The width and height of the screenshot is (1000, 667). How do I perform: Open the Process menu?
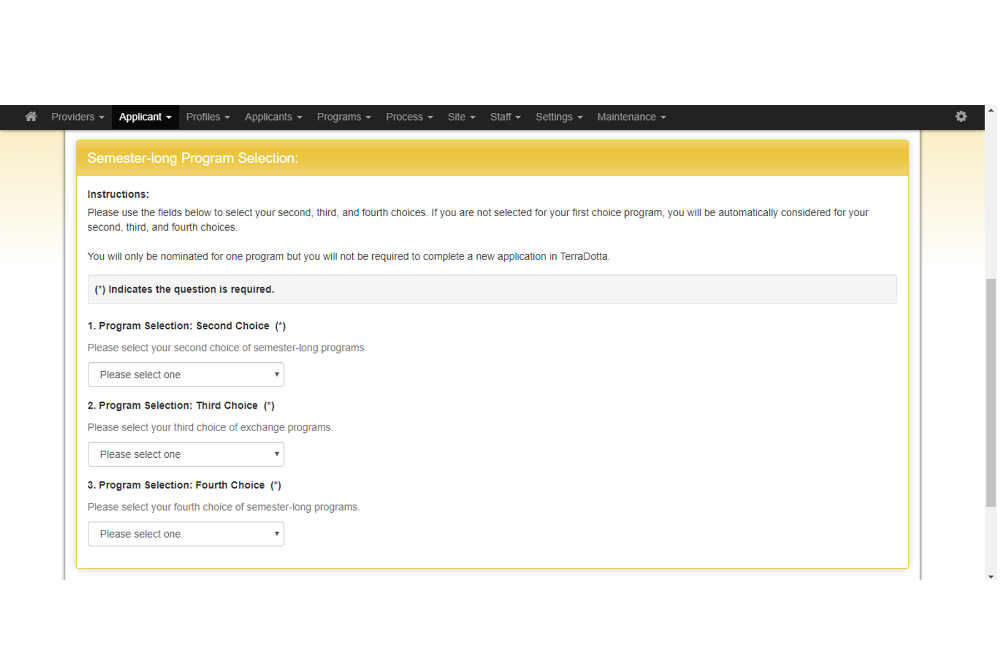click(409, 117)
